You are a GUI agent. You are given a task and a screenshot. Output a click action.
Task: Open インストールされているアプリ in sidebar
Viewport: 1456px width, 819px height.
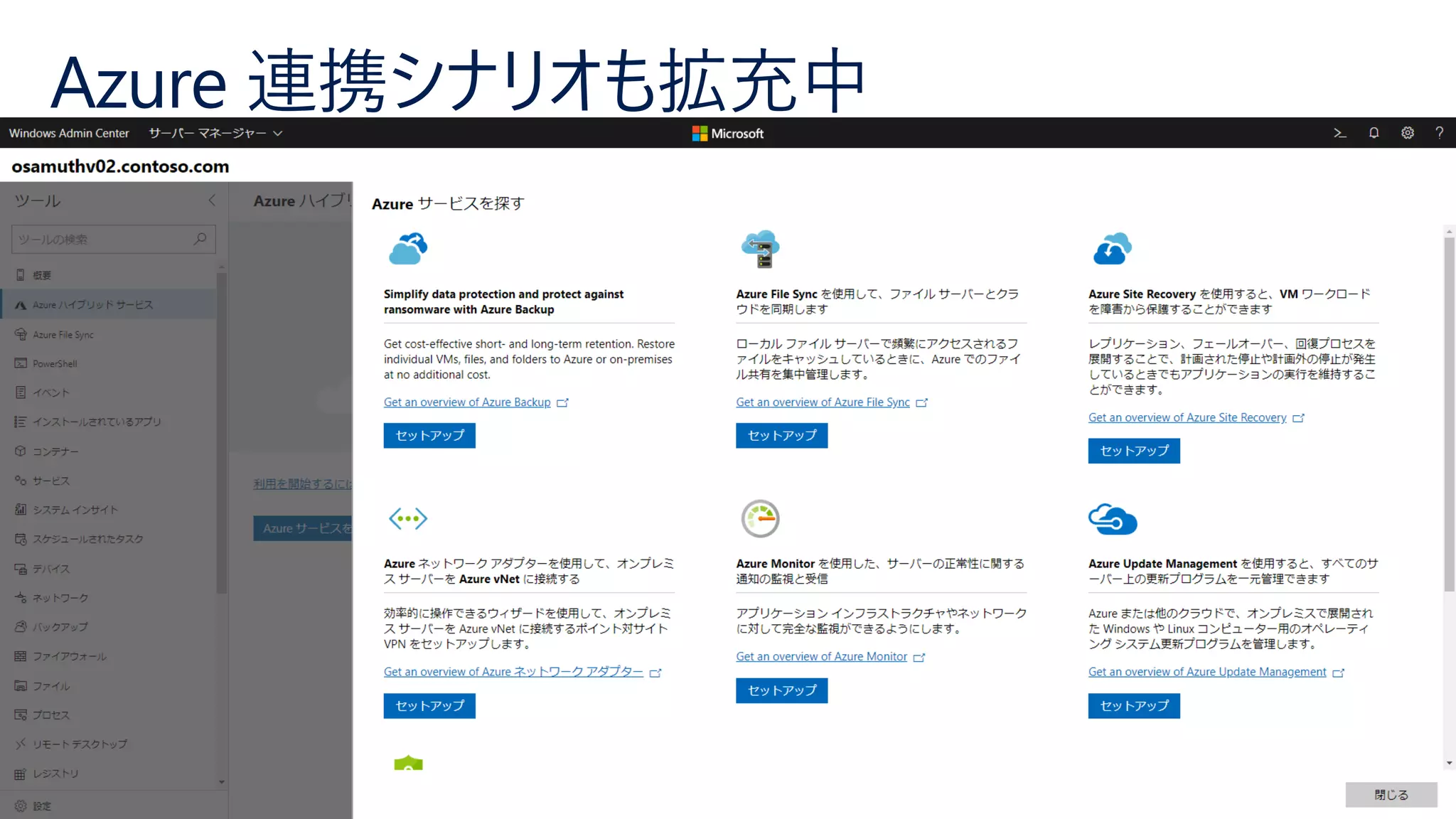click(108, 422)
